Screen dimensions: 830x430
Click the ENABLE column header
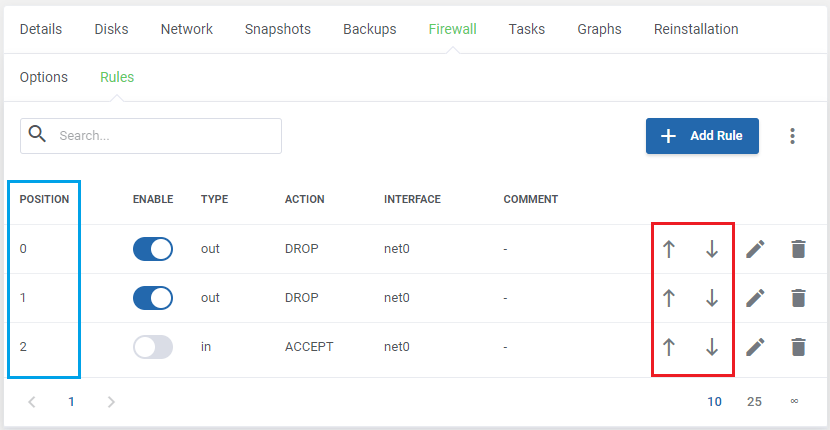[153, 200]
